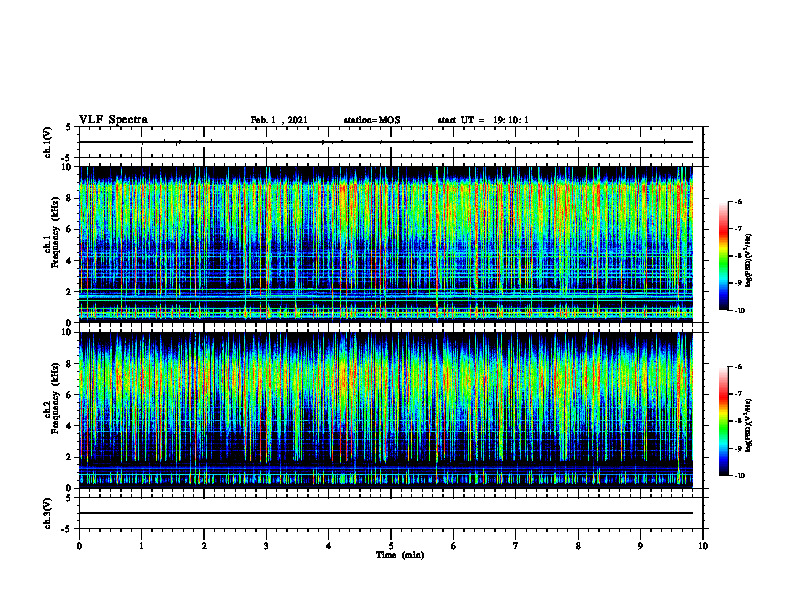Image resolution: width=792 pixels, height=612 pixels.
Task: Click the ch.1 voltage trace line
Action: click(386, 142)
